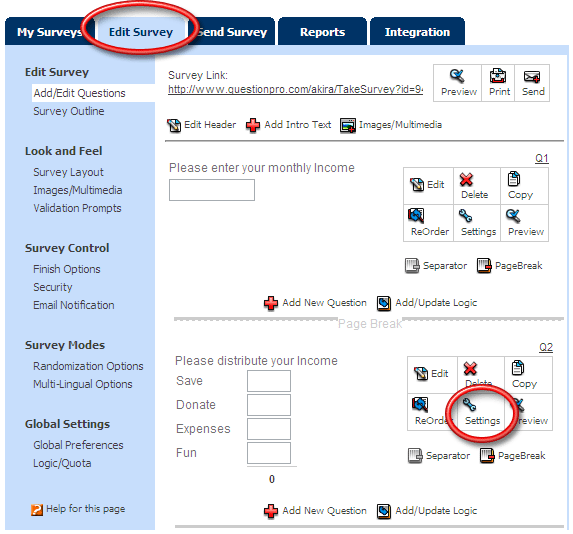
Task: Open Email Notification settings
Action: [x=73, y=305]
